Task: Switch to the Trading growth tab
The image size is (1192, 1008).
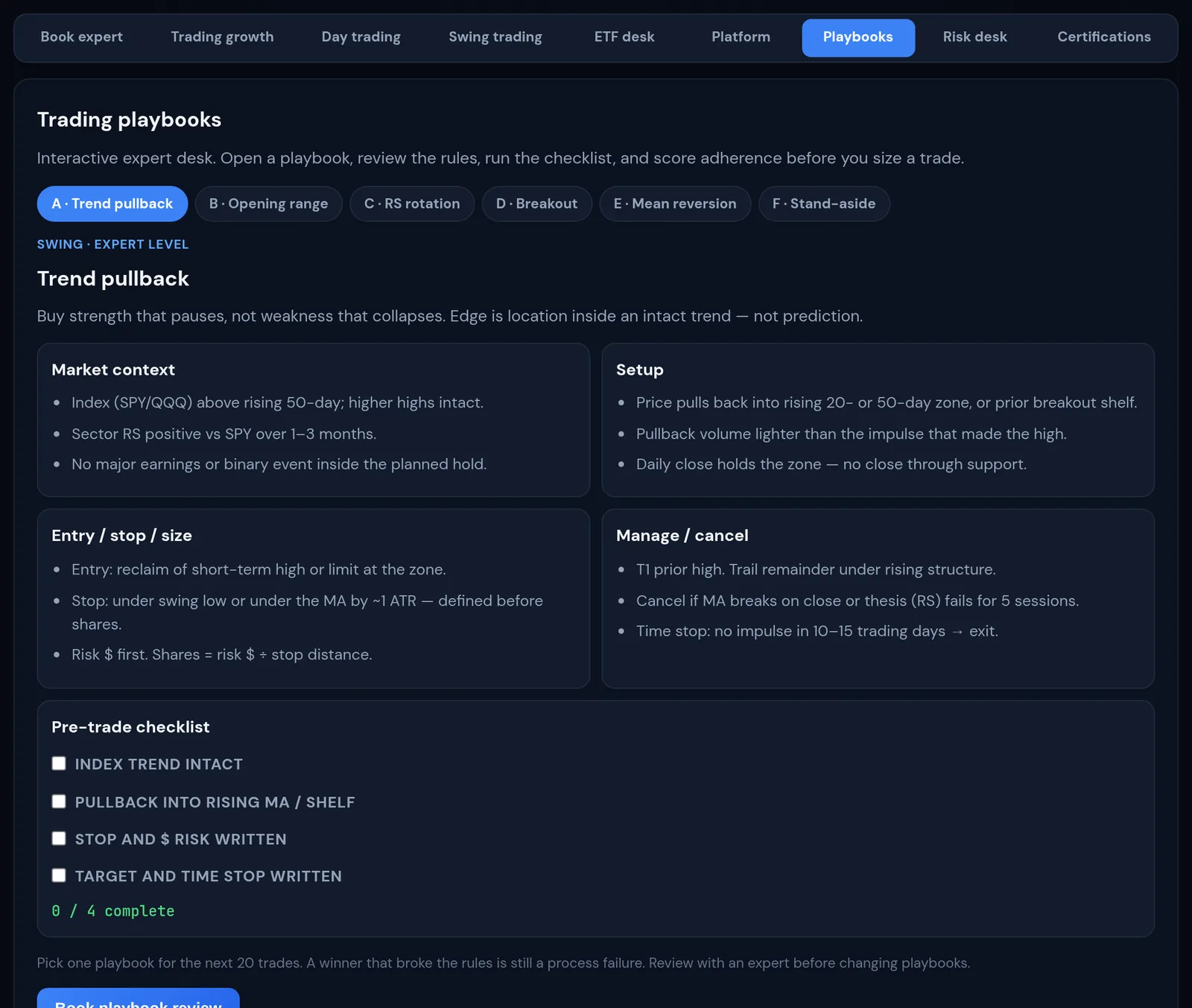Action: 222,37
